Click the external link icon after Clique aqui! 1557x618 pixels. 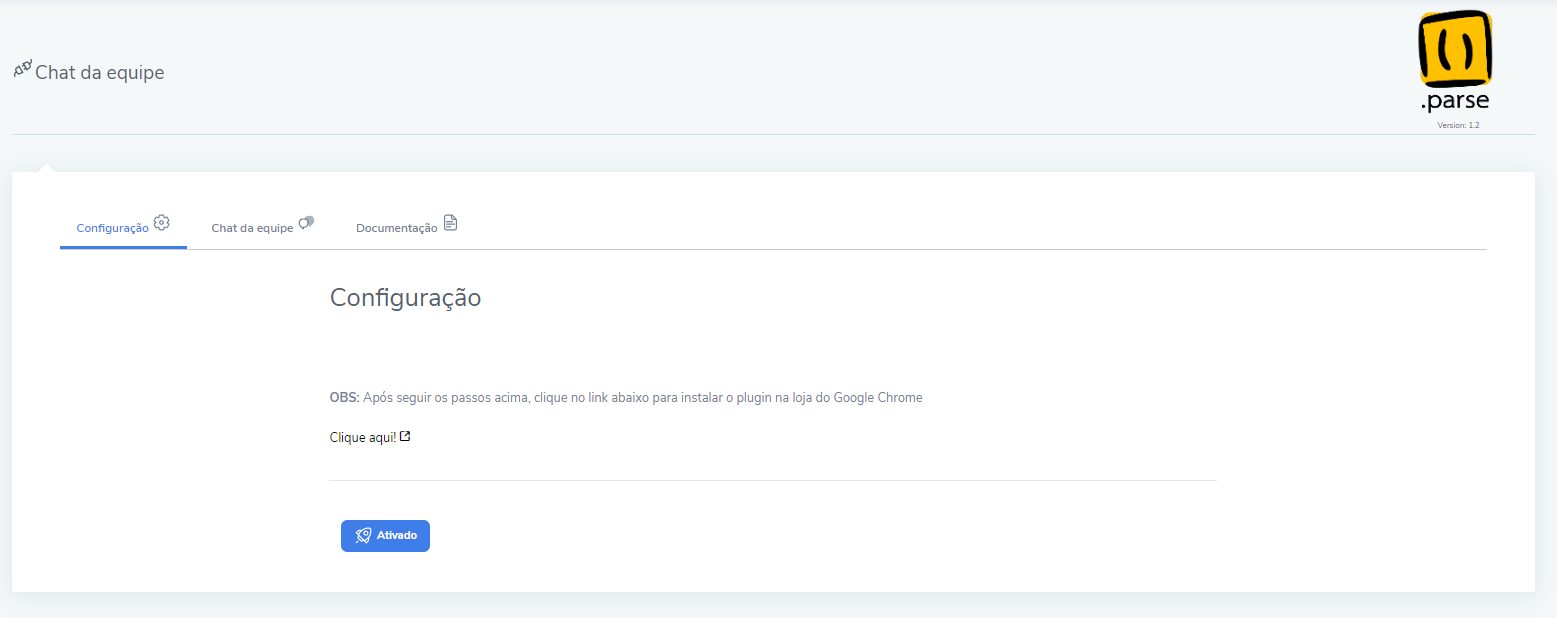coord(405,437)
